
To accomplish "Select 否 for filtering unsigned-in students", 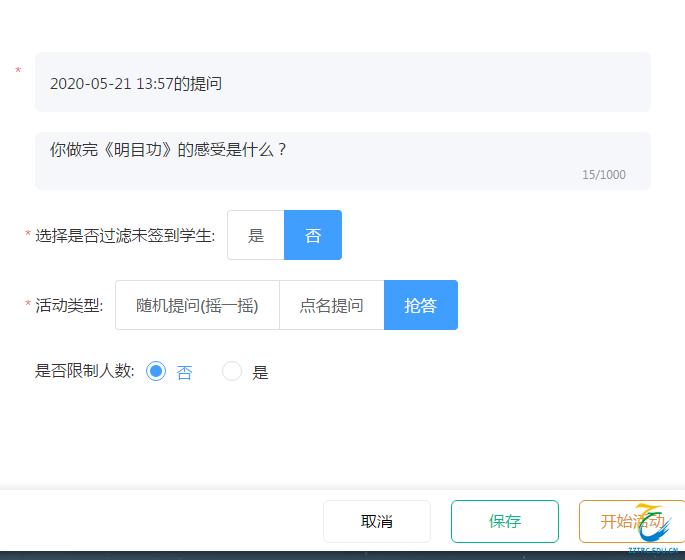I will [313, 236].
